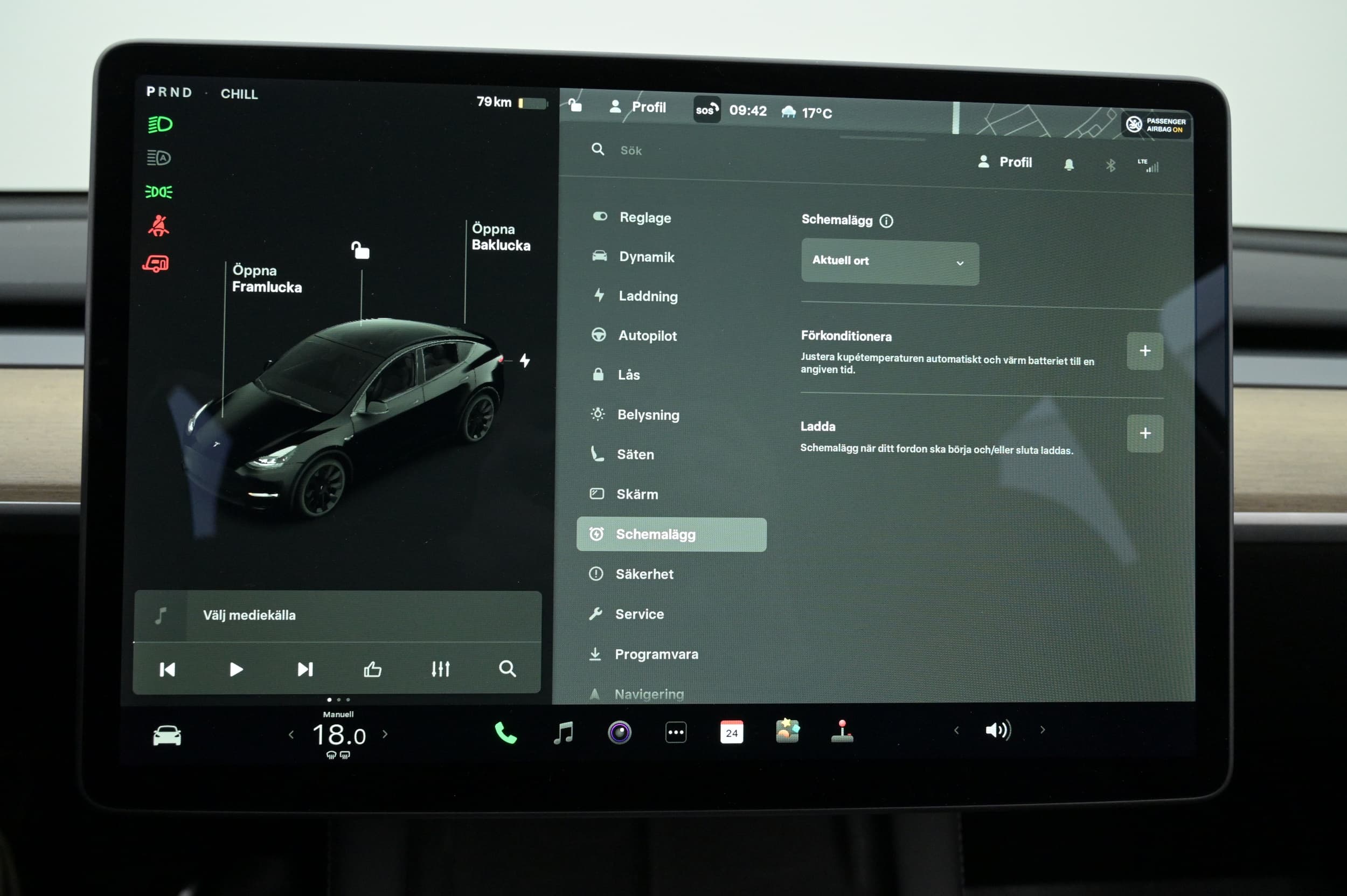This screenshot has width=1347, height=896.
Task: Open the all-apps three dots icon
Action: (x=676, y=733)
